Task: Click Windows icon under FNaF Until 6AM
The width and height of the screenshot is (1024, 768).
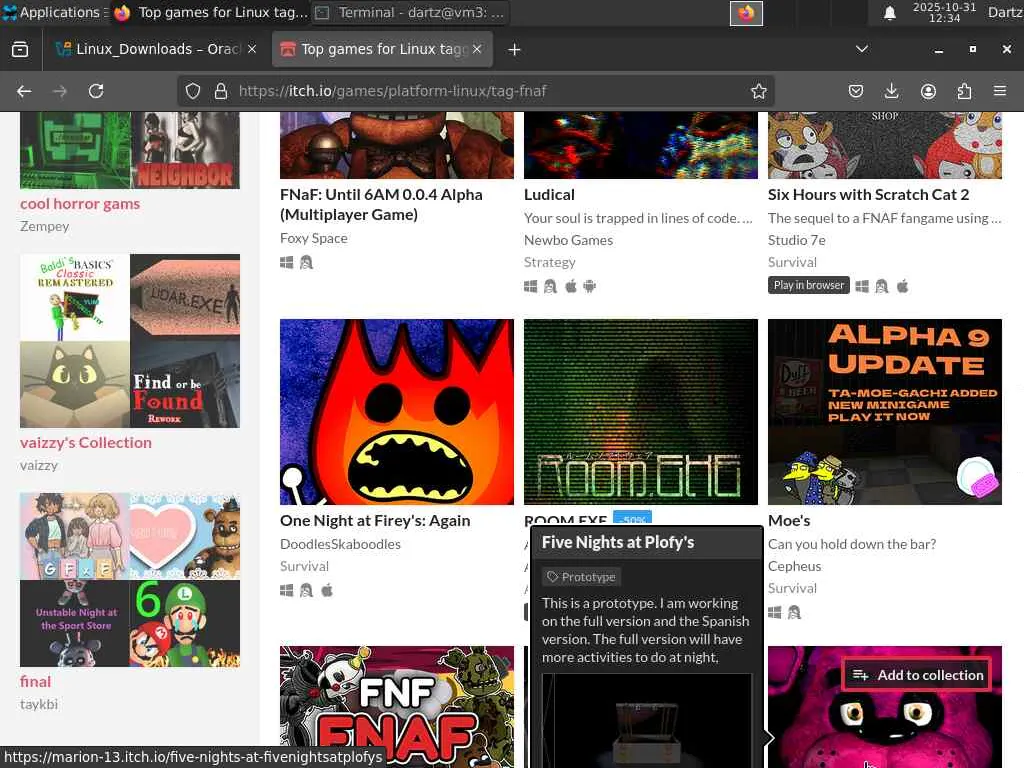Action: click(287, 263)
